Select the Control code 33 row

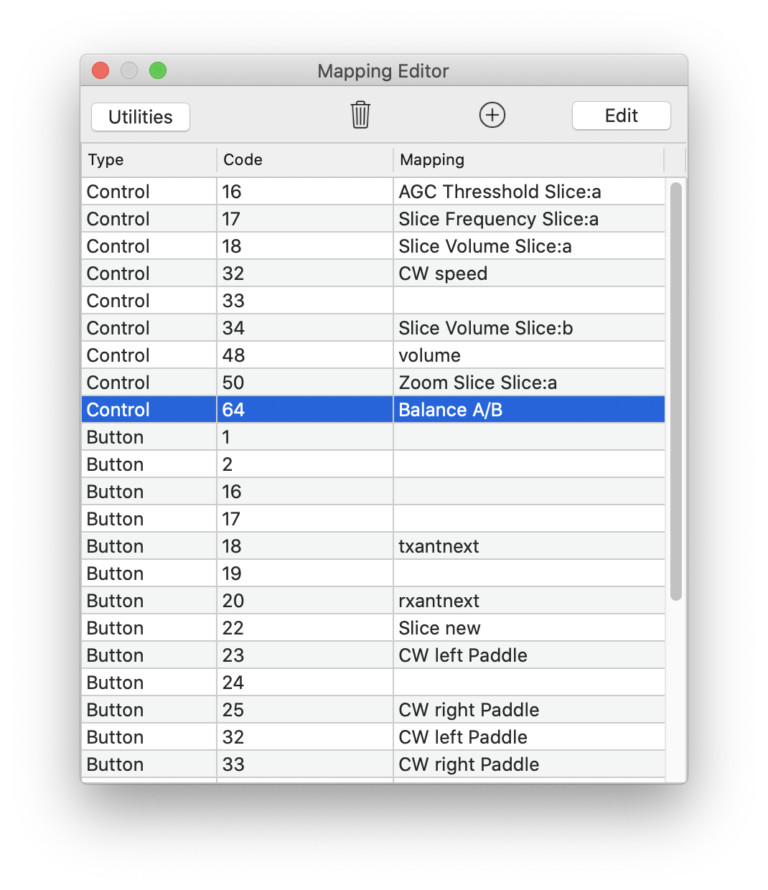pyautogui.click(x=373, y=301)
